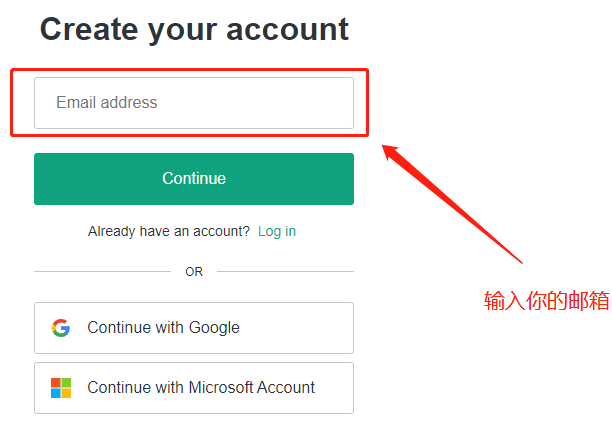Click the red Chinese annotation text
The height and width of the screenshot is (426, 612).
(x=546, y=301)
